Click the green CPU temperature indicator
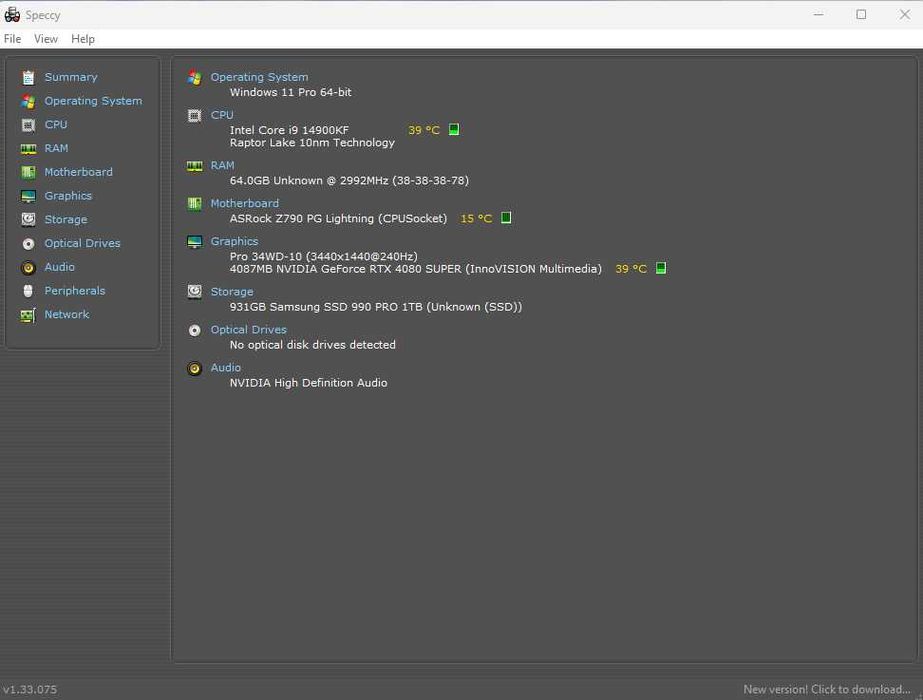The width and height of the screenshot is (923, 700). 454,130
